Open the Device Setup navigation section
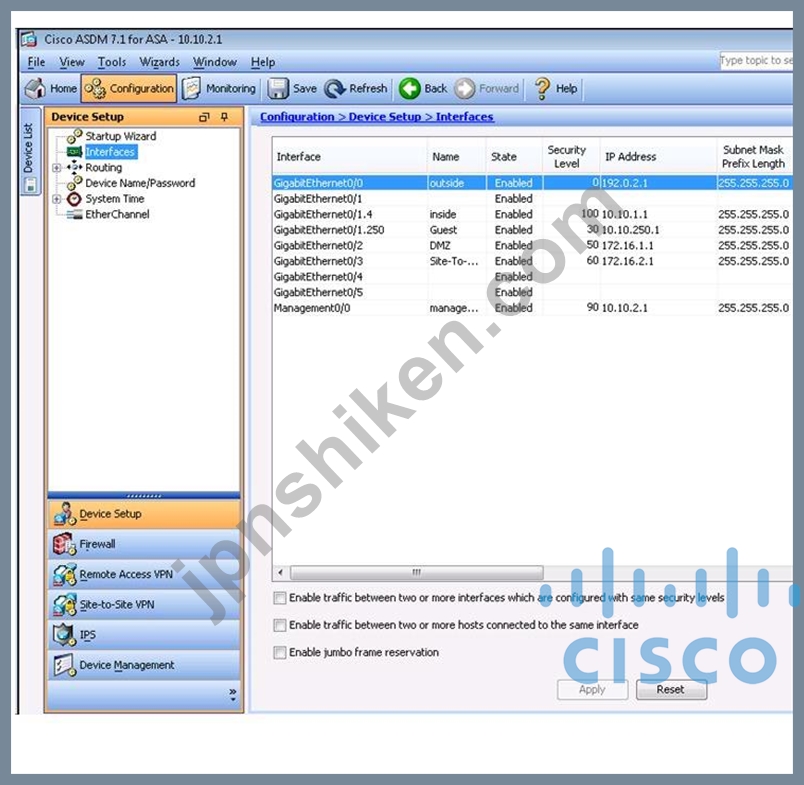The image size is (804, 785). pos(144,514)
